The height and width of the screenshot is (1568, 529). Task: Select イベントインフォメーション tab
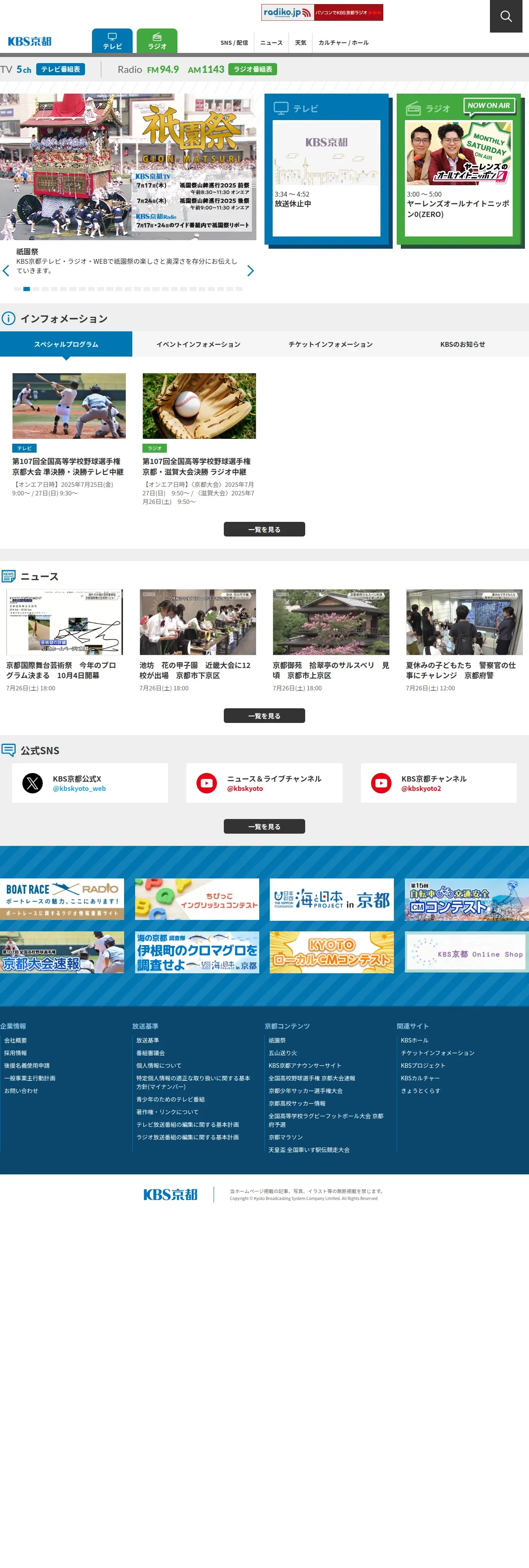coord(198,344)
